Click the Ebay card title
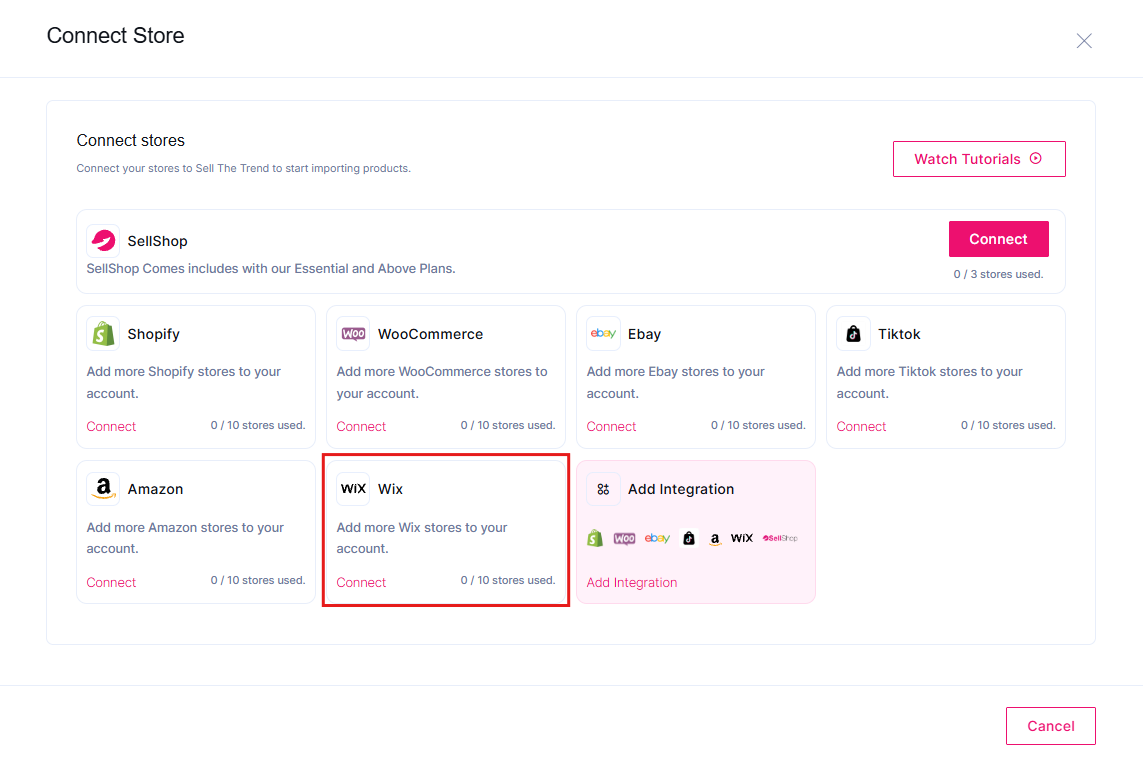The width and height of the screenshot is (1143, 765). pos(644,334)
